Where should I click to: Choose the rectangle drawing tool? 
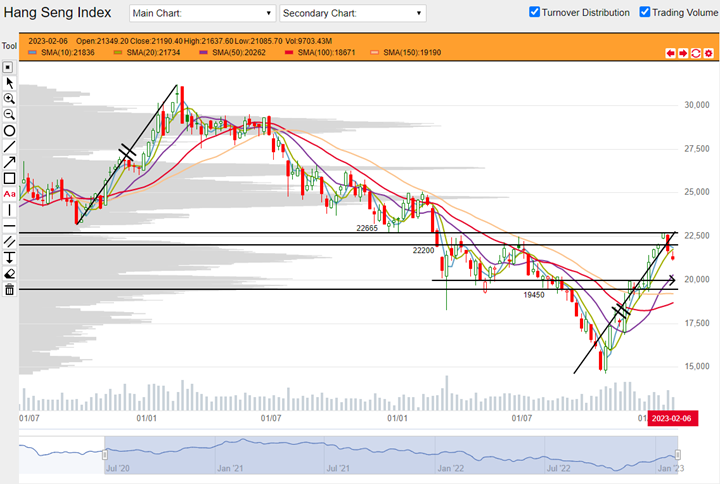coord(9,178)
